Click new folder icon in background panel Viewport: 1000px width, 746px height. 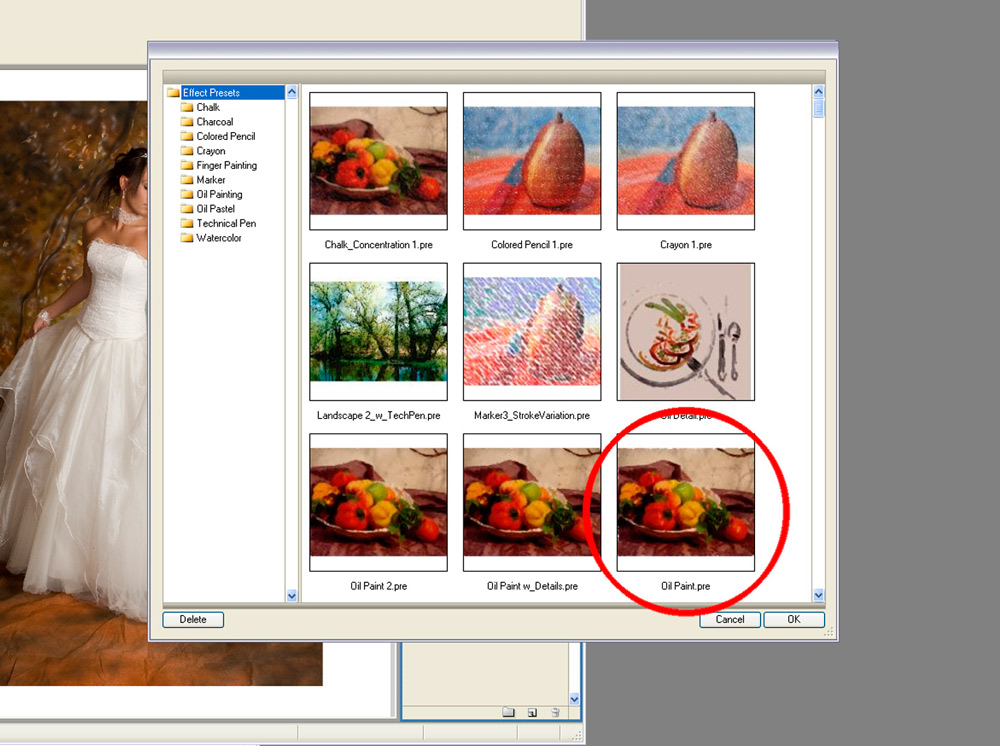[508, 712]
